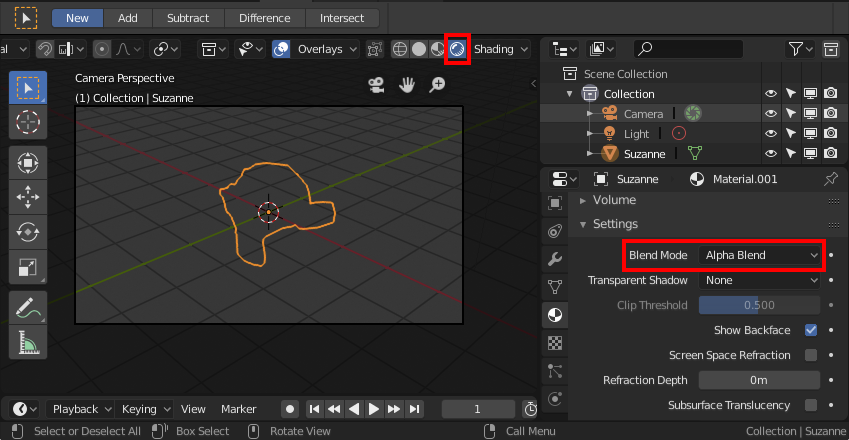Play the animation forward
This screenshot has height=440, width=849.
point(374,409)
